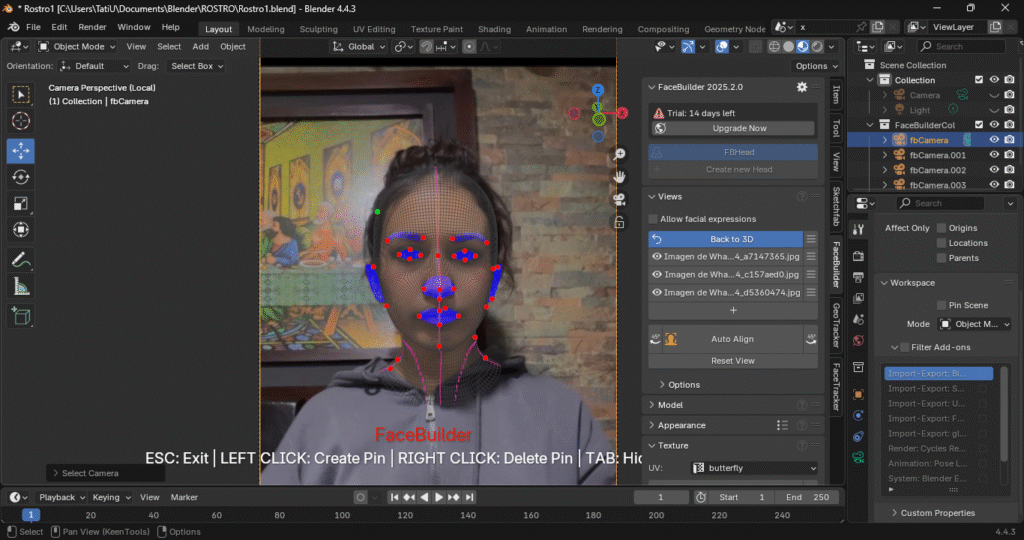This screenshot has width=1024, height=540.
Task: Open FaceBuilder settings gear icon
Action: point(801,87)
